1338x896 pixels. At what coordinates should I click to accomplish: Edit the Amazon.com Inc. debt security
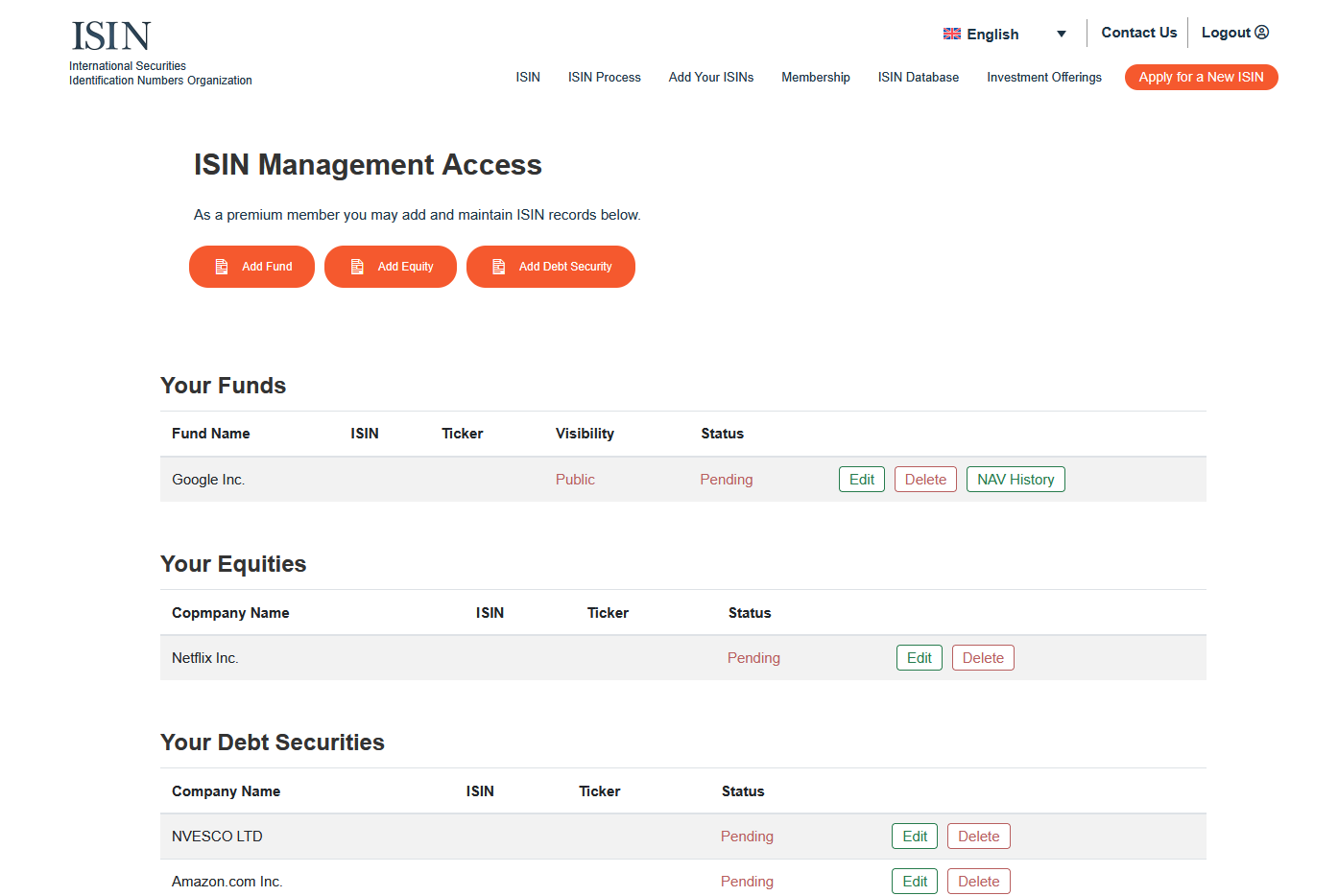(915, 882)
